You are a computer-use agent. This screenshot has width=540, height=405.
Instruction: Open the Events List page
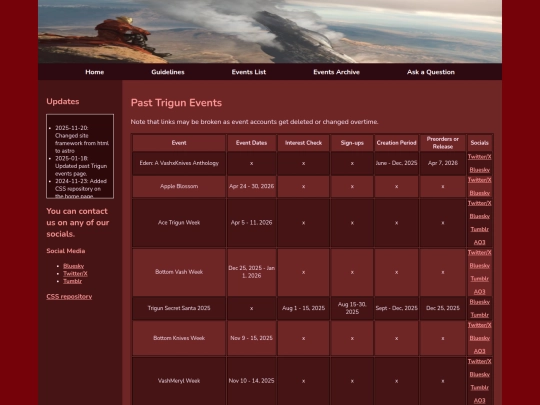(x=249, y=72)
